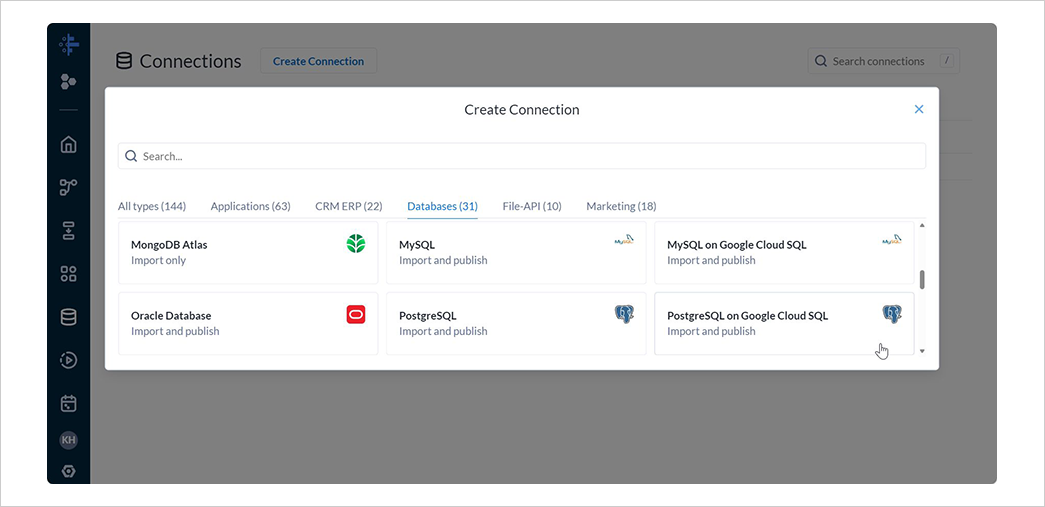
Task: Click PostgreSQL on Google Cloud SQL elephant logo
Action: pos(892,314)
